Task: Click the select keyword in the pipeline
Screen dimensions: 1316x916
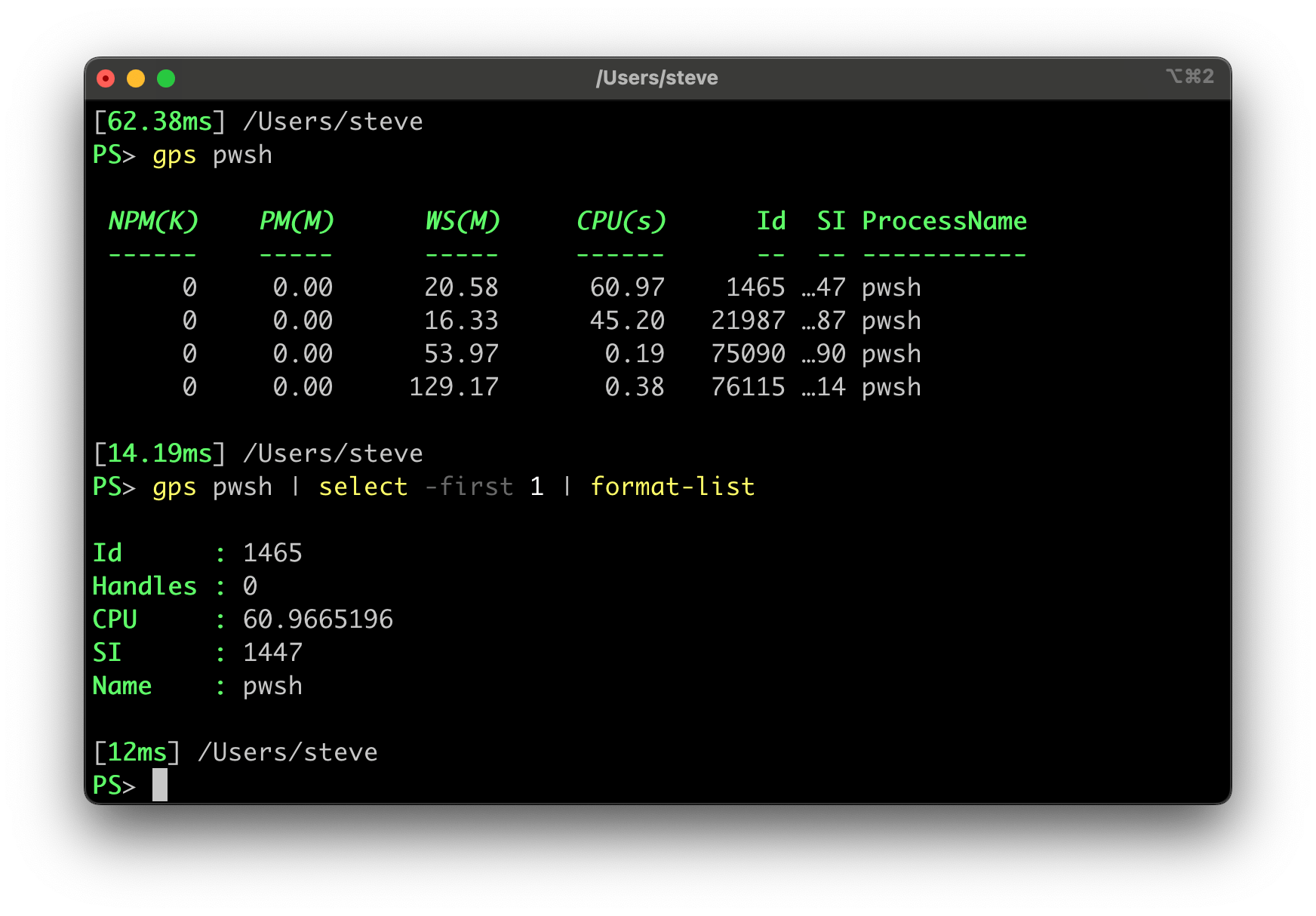Action: [362, 487]
